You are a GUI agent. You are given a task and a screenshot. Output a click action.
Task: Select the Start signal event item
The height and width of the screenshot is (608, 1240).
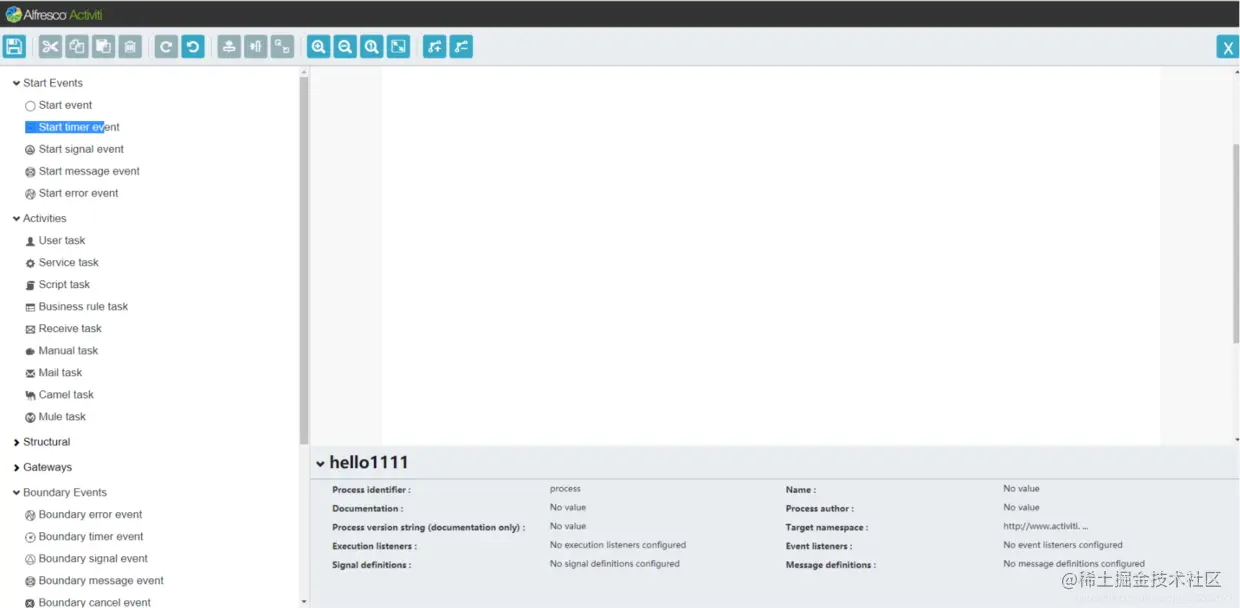74,149
